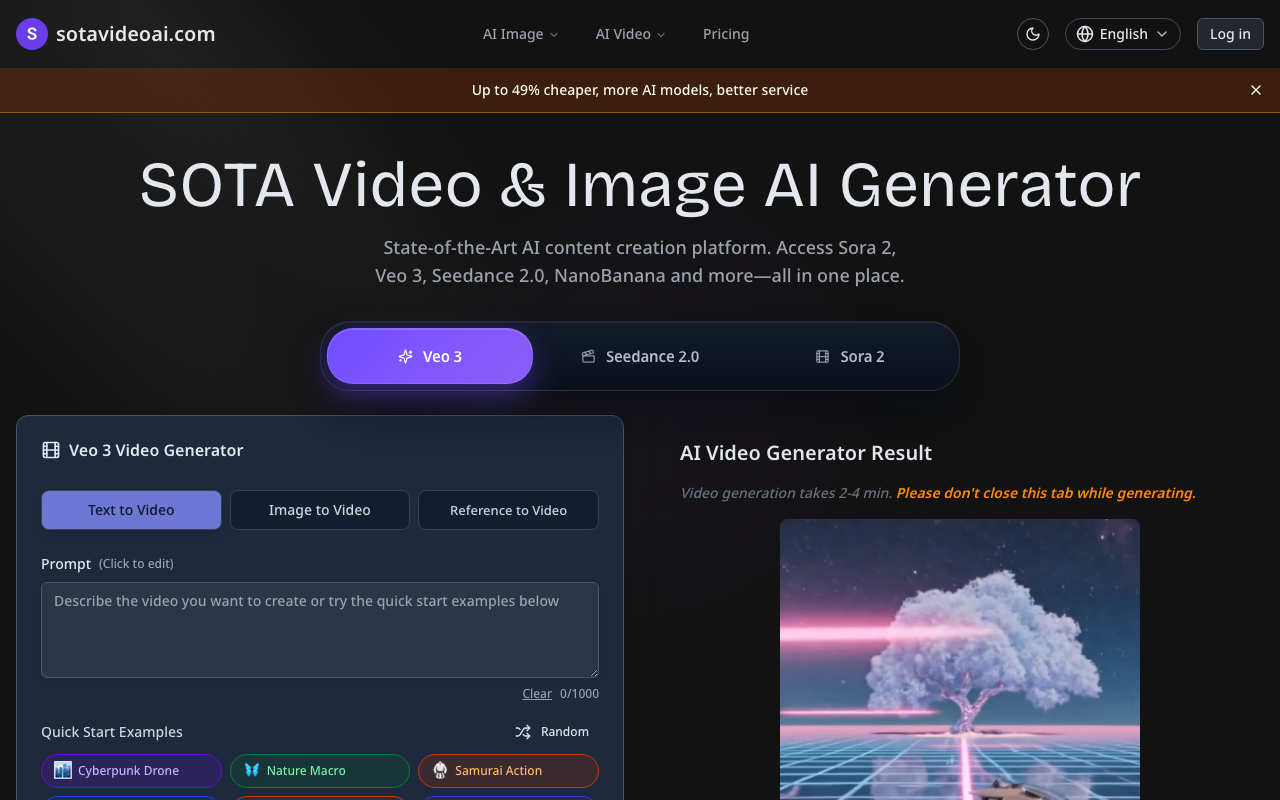Select the Veo 3 model tab
1280x800 pixels.
pos(430,356)
